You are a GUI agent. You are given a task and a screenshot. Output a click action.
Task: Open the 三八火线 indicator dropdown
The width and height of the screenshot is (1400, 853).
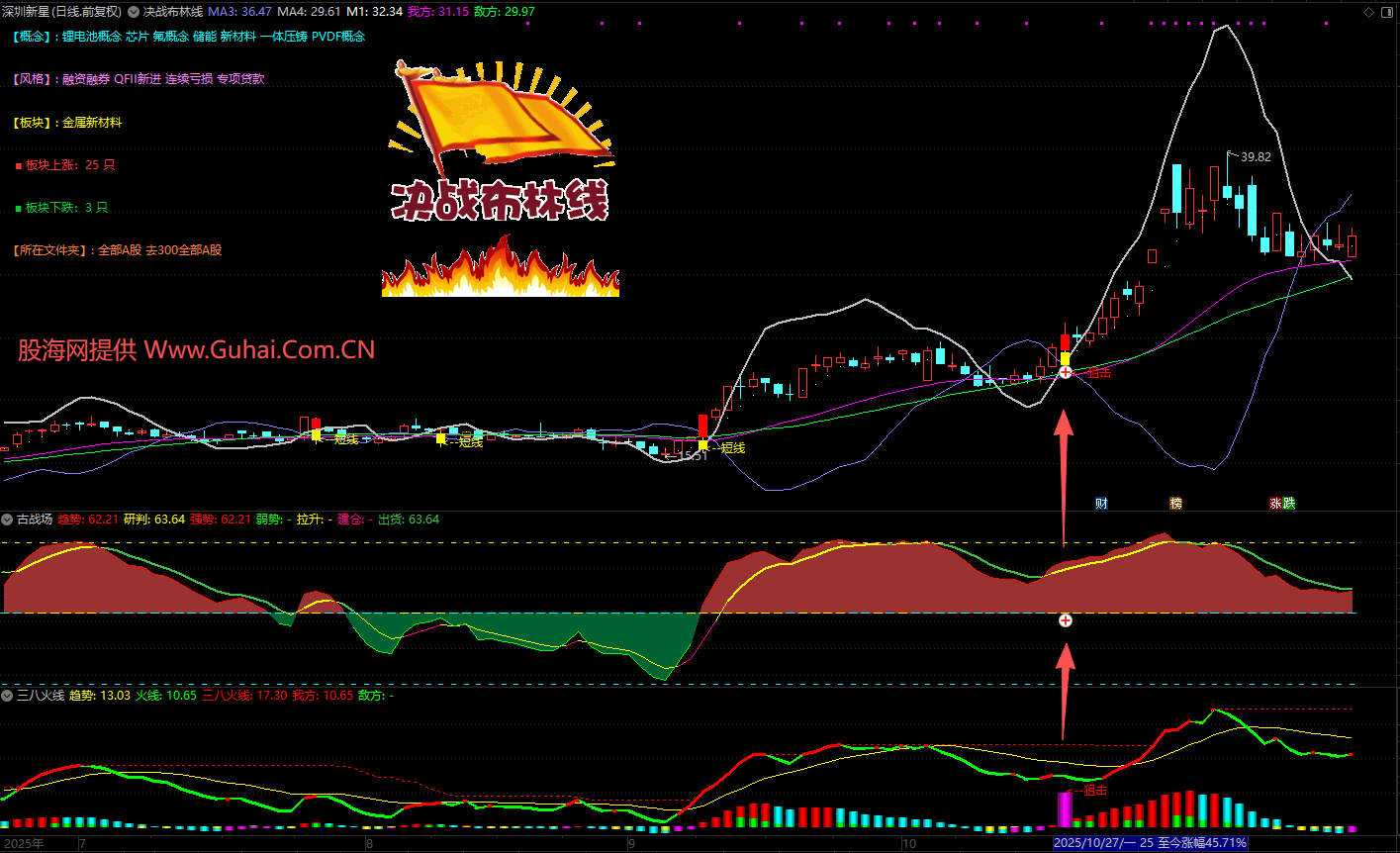click(7, 696)
